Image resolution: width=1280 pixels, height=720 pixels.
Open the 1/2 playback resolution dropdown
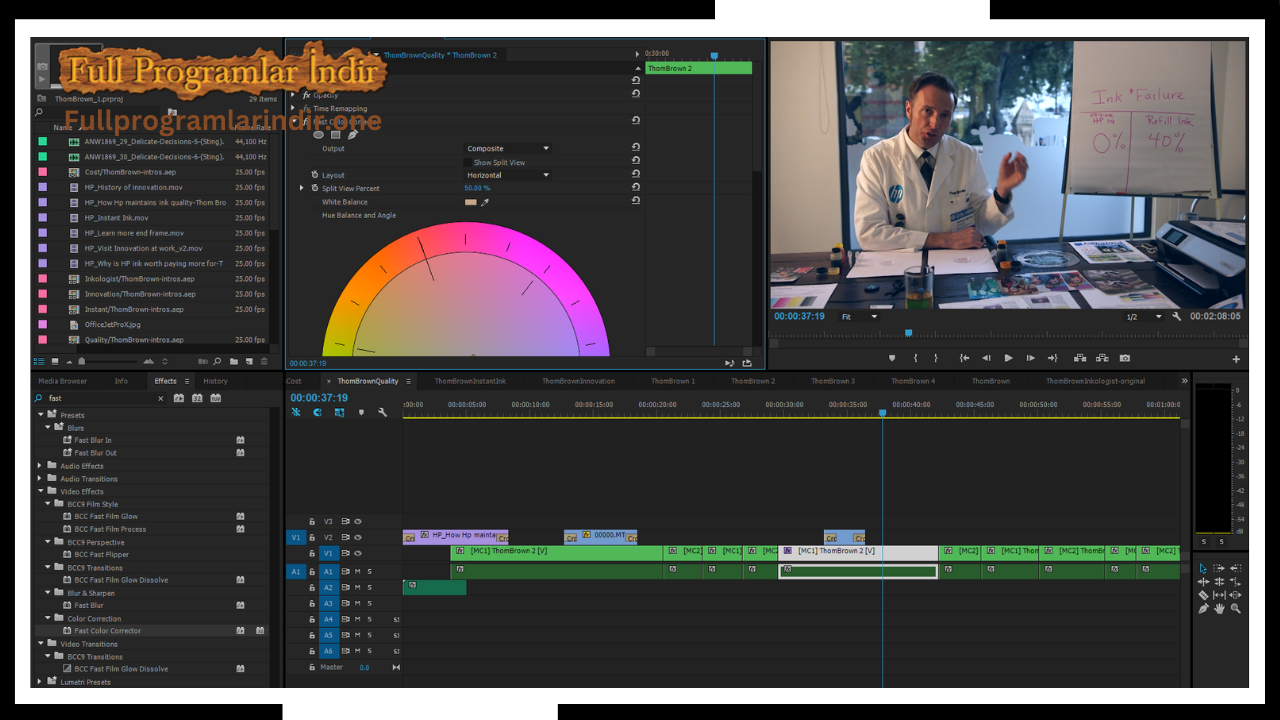1145,316
